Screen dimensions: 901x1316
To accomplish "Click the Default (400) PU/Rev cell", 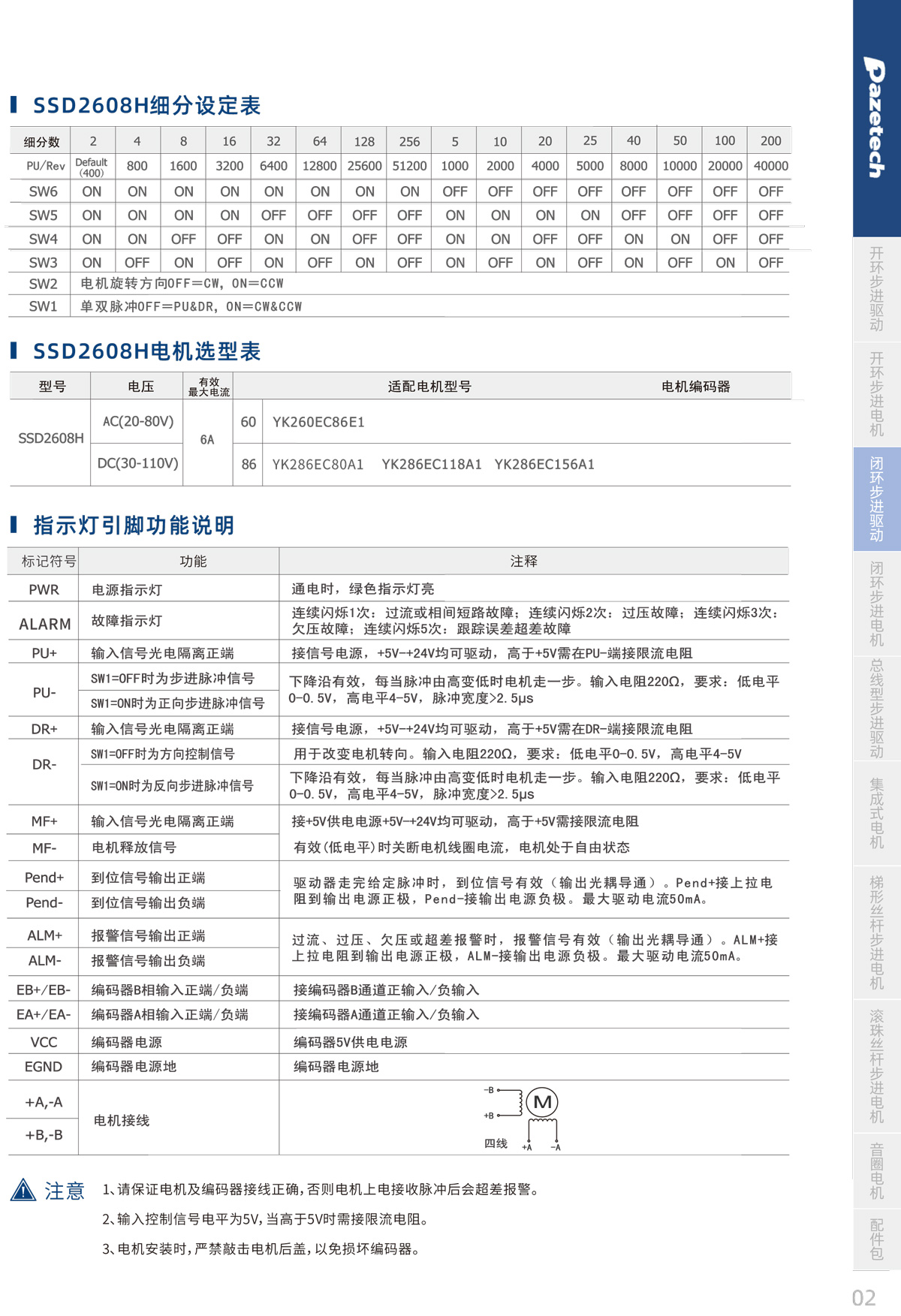I will point(92,167).
